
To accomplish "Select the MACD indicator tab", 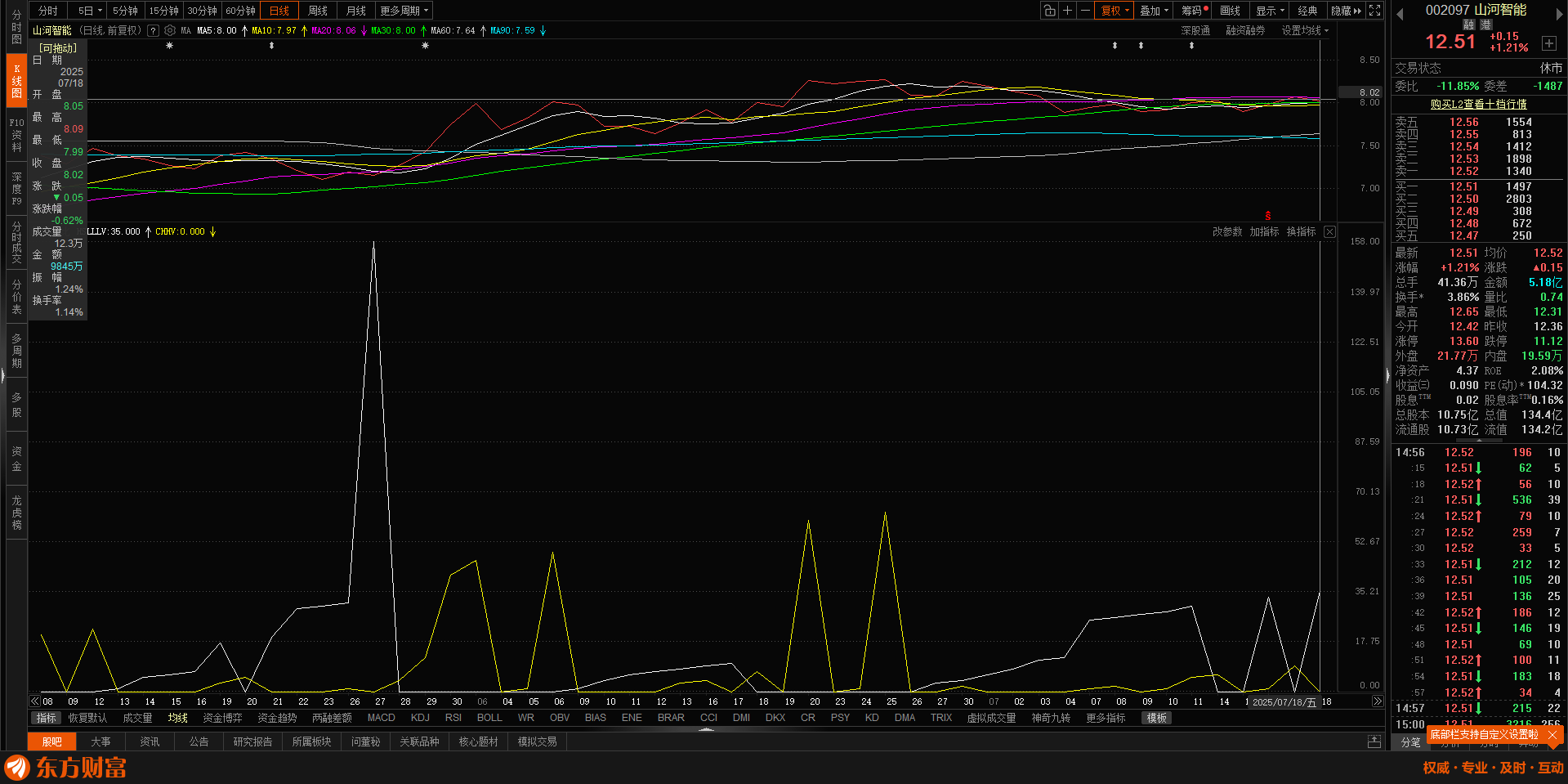I will point(381,718).
